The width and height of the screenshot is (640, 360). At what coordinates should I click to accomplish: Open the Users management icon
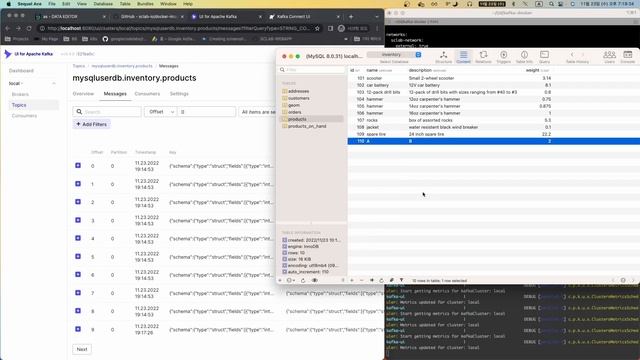pyautogui.click(x=609, y=57)
